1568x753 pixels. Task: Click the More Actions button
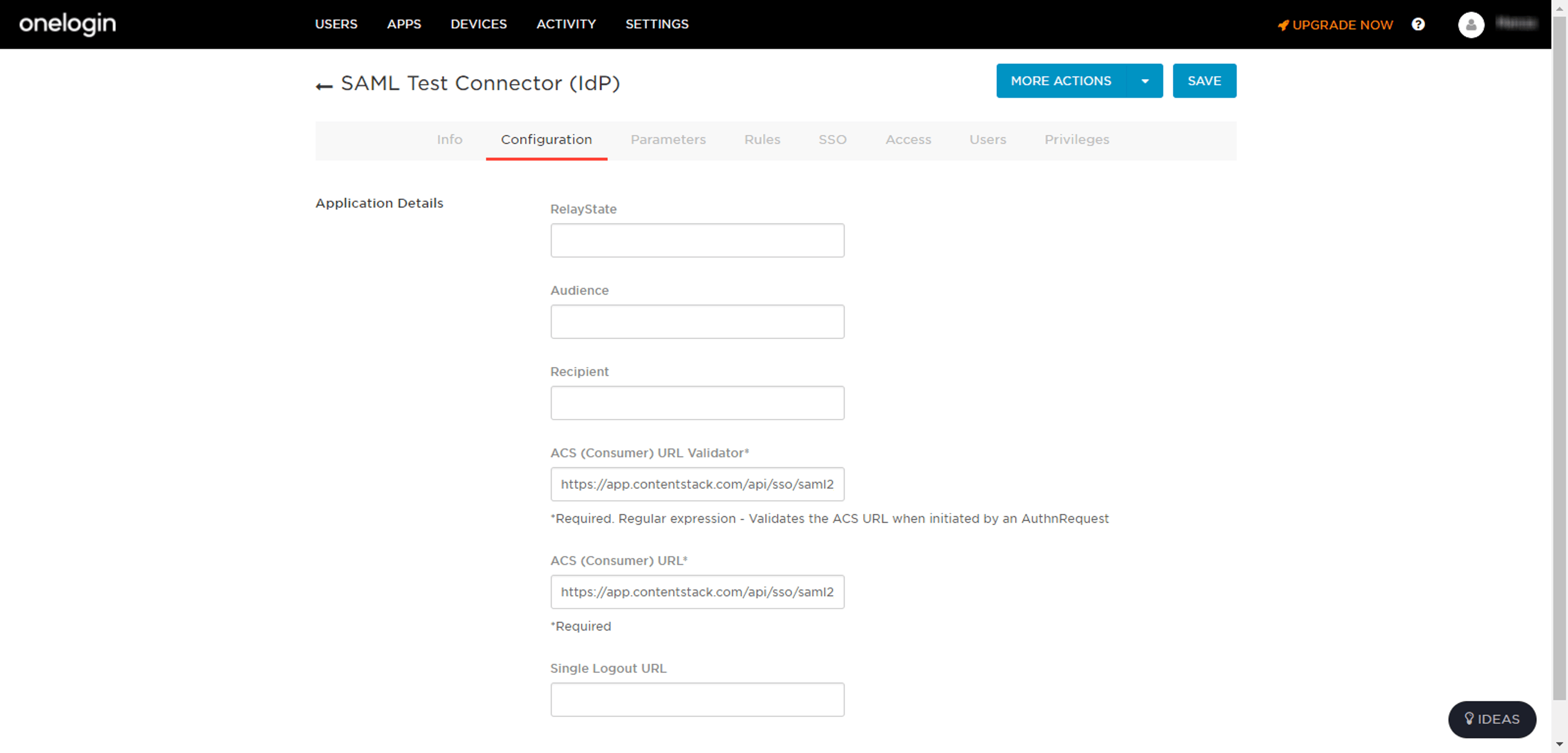click(1061, 81)
